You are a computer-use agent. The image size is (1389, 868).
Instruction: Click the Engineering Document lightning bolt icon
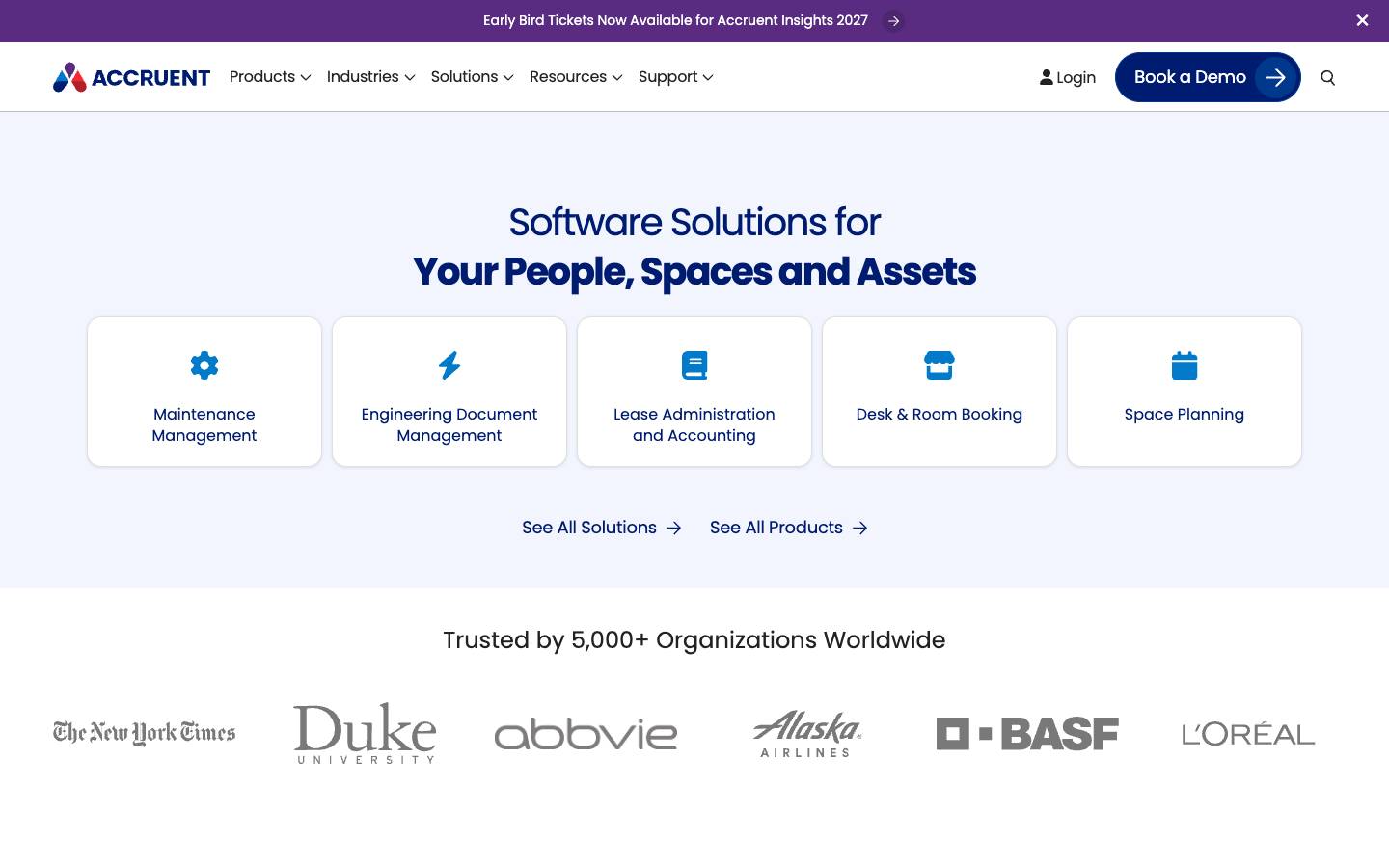(x=449, y=366)
